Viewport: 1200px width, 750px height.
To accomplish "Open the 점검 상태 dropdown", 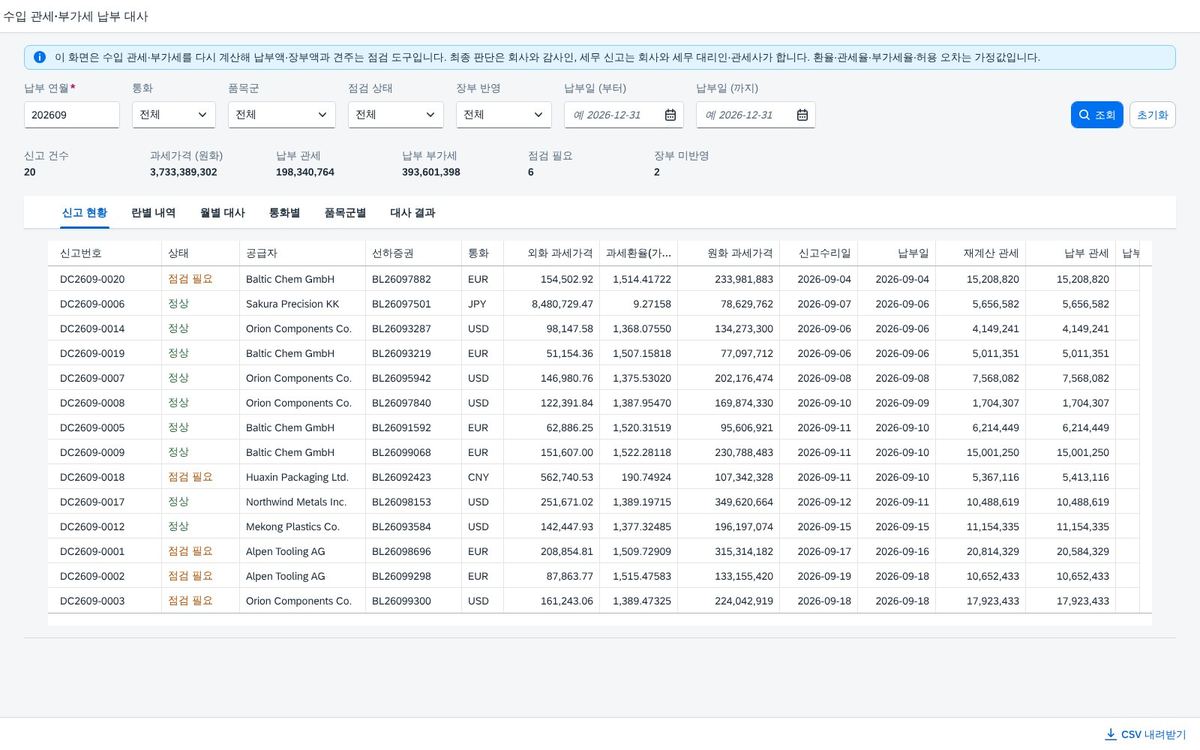I will (x=396, y=115).
